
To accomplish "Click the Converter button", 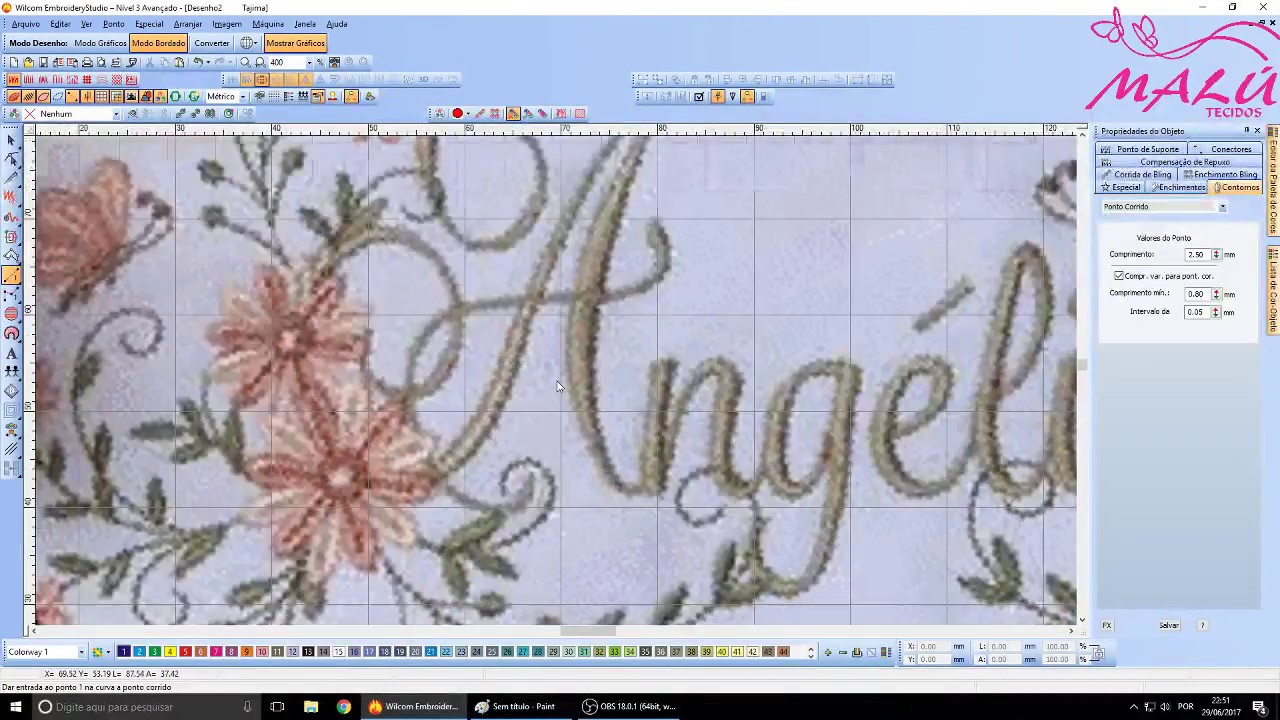I will [x=212, y=43].
